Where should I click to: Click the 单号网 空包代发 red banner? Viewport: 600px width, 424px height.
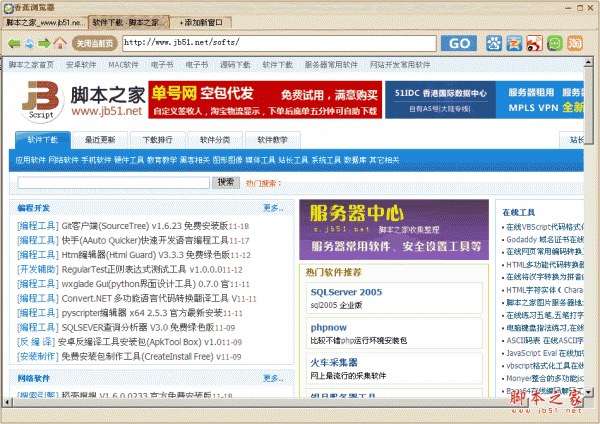265,99
